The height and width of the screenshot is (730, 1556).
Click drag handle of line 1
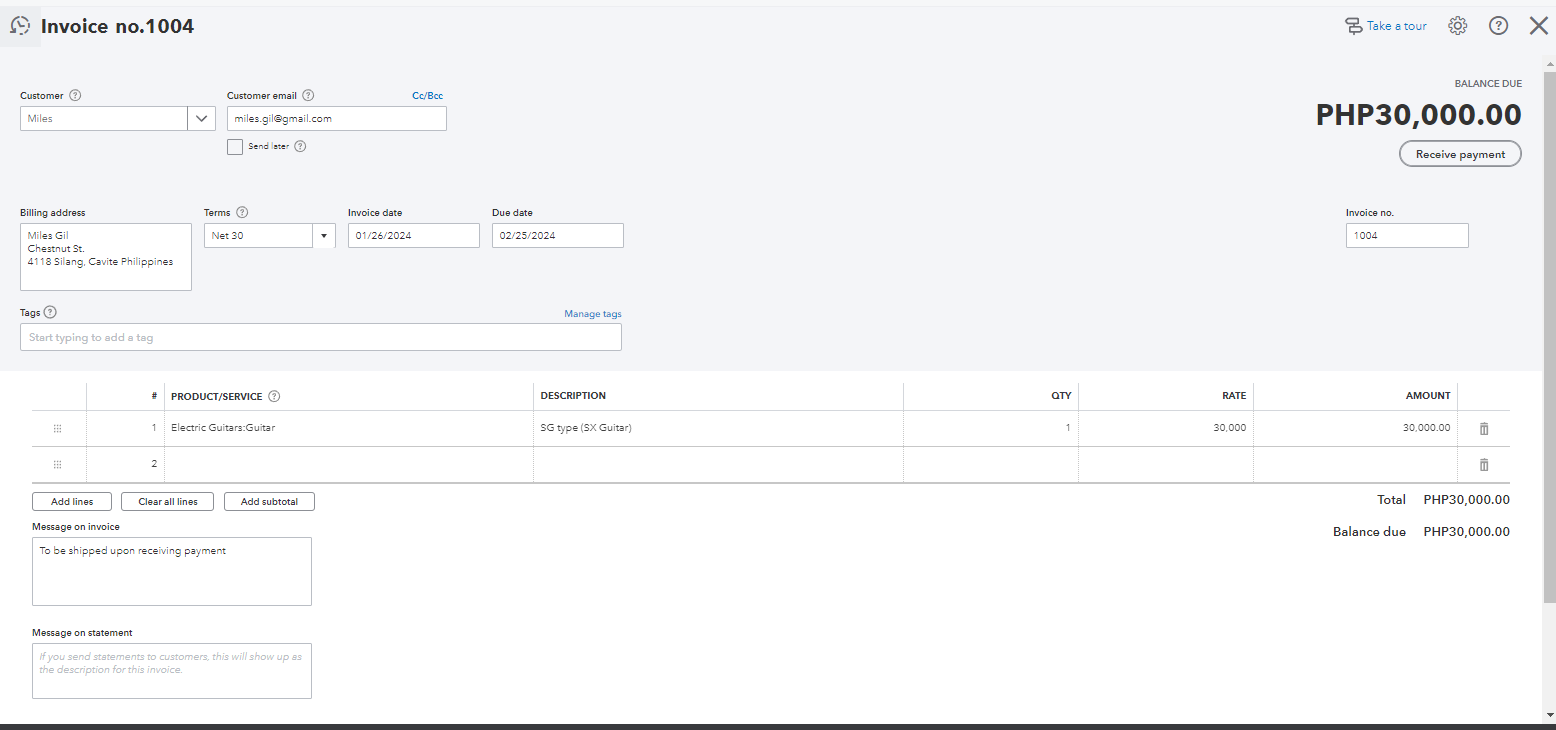click(57, 428)
